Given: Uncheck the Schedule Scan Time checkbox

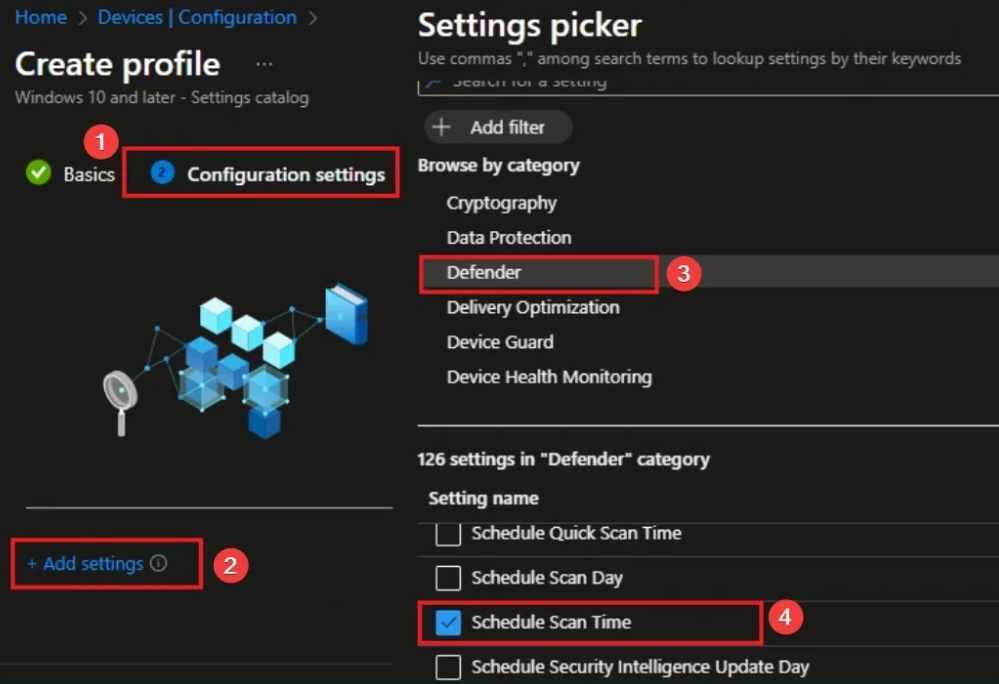Looking at the screenshot, I should (448, 622).
